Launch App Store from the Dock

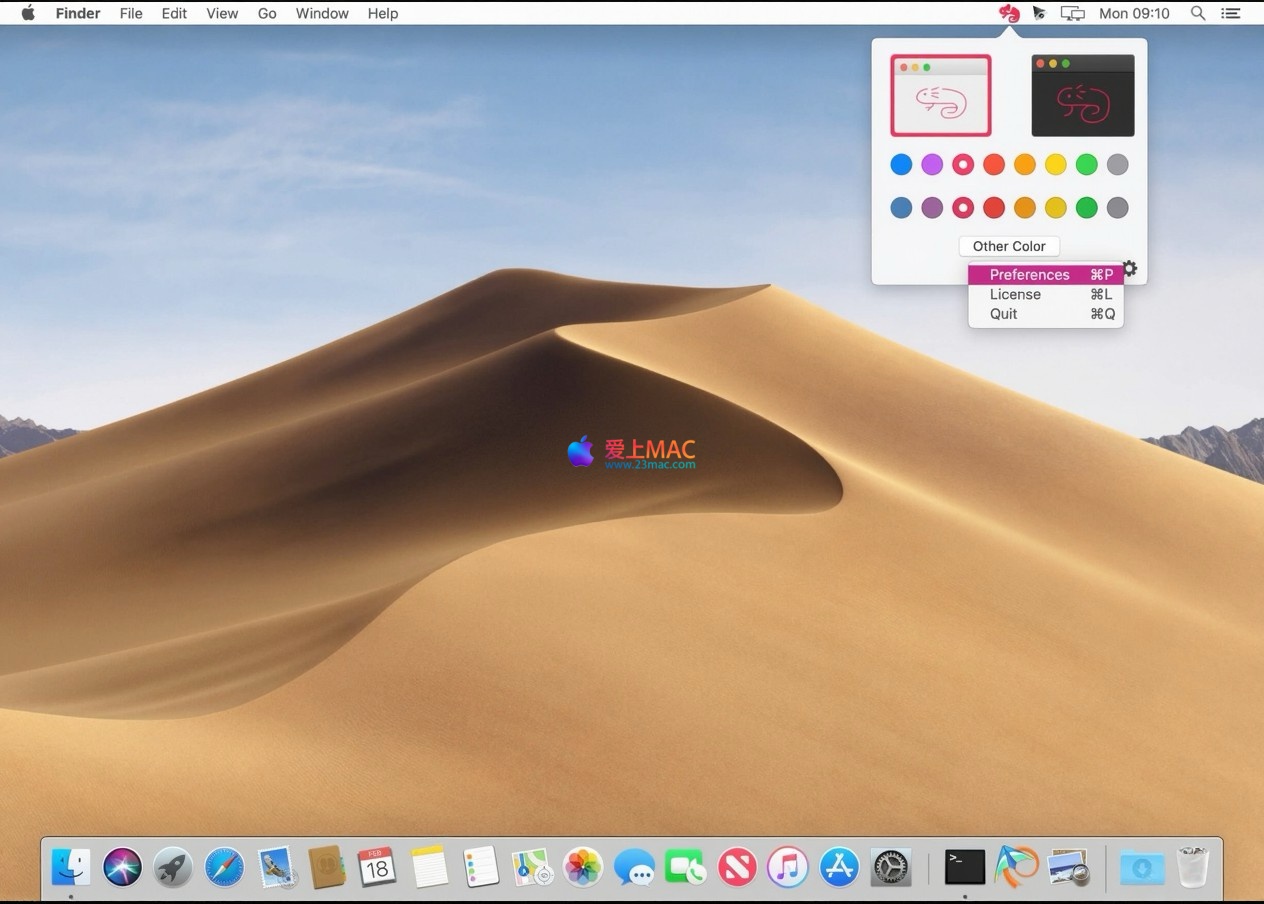(839, 867)
